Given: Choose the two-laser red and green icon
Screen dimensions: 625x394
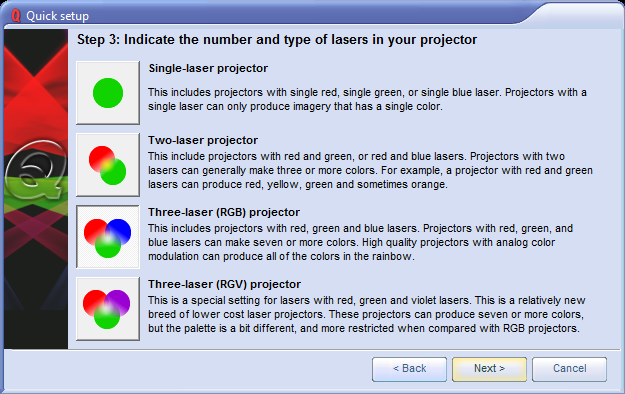Looking at the screenshot, I should tap(108, 165).
